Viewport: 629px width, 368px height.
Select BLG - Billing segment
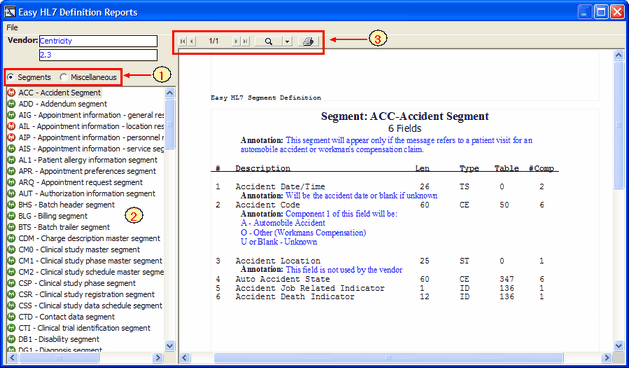pos(53,216)
